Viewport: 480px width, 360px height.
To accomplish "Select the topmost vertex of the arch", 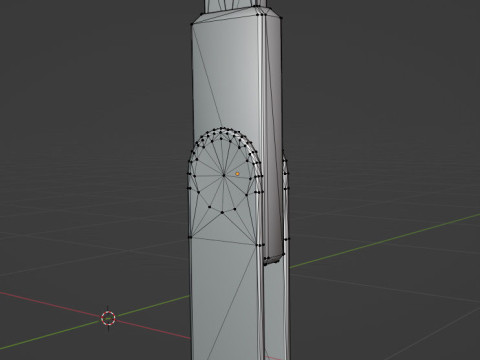I will 221,128.
